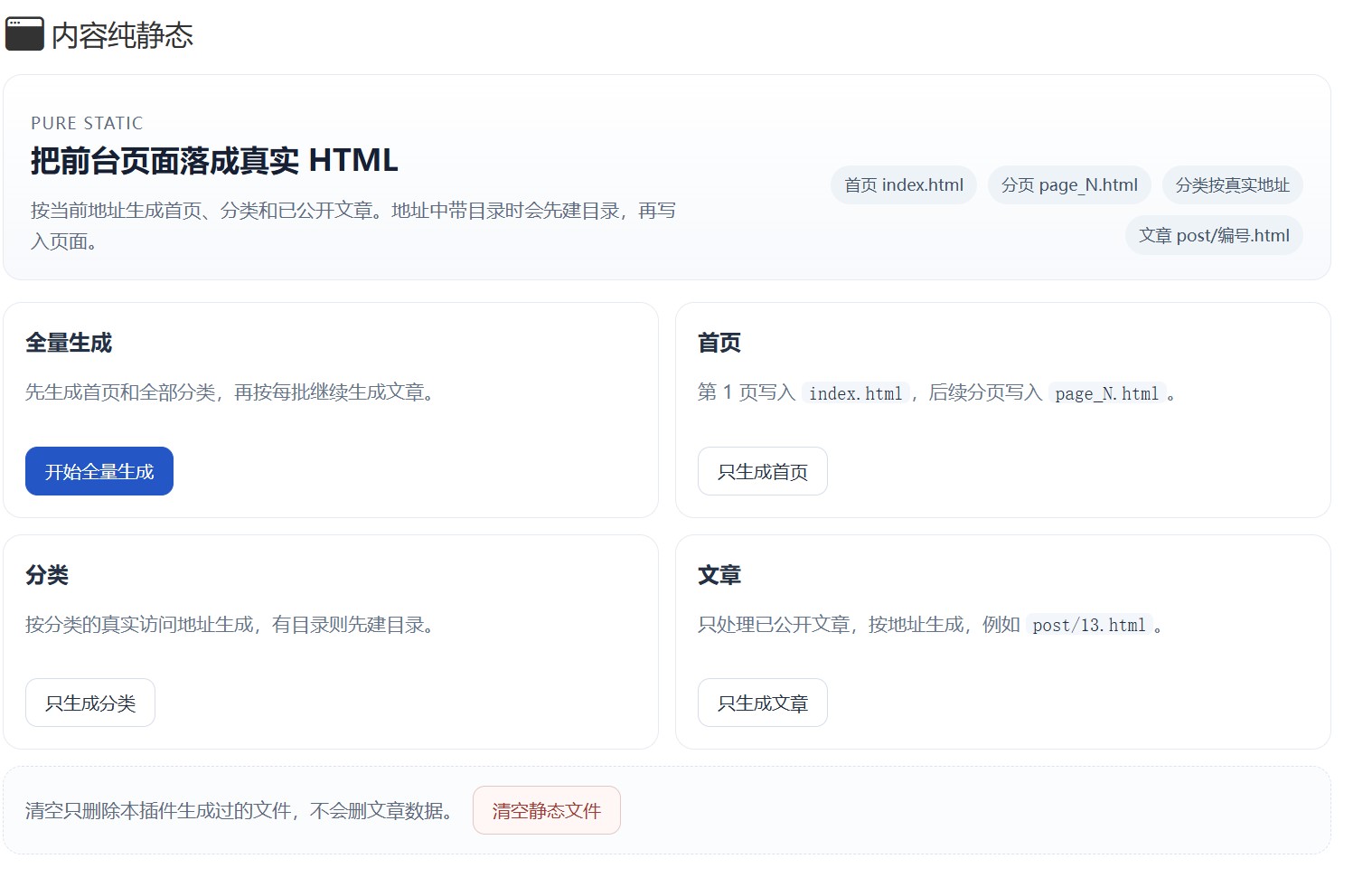This screenshot has width=1372, height=887.
Task: Click the index.html code snippet
Action: pos(856,393)
